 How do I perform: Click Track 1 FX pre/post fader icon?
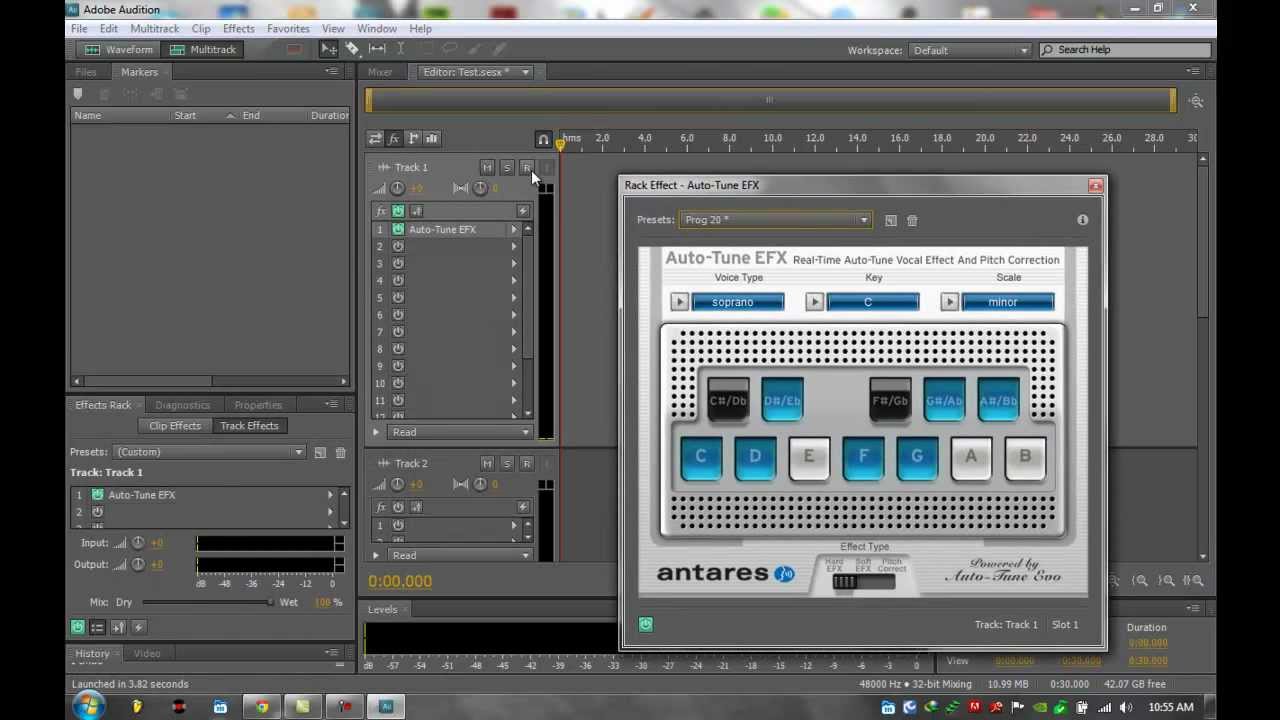[416, 211]
